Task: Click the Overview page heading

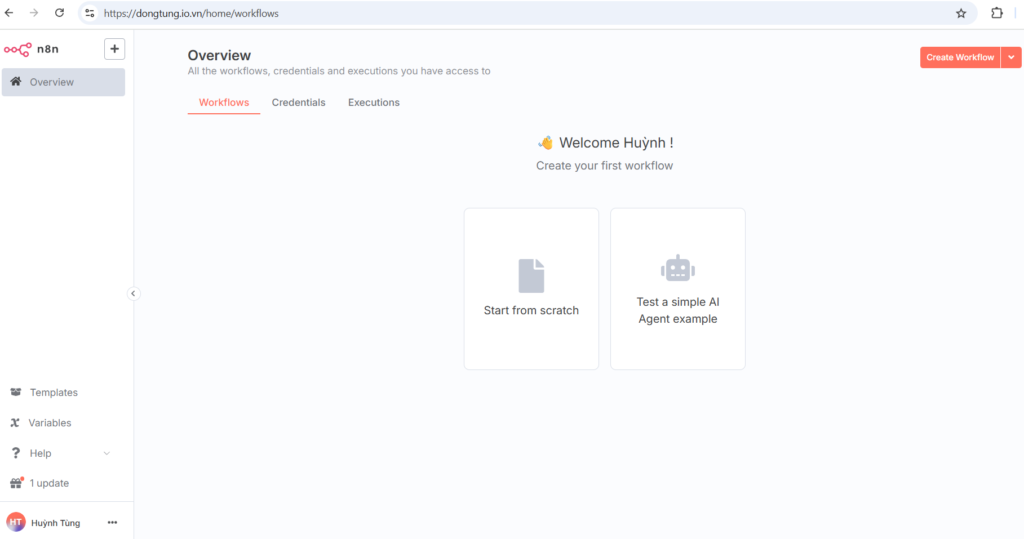Action: tap(219, 56)
